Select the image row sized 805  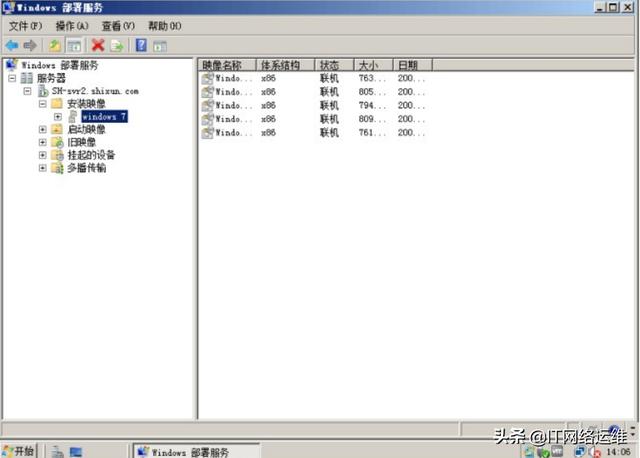(313, 92)
